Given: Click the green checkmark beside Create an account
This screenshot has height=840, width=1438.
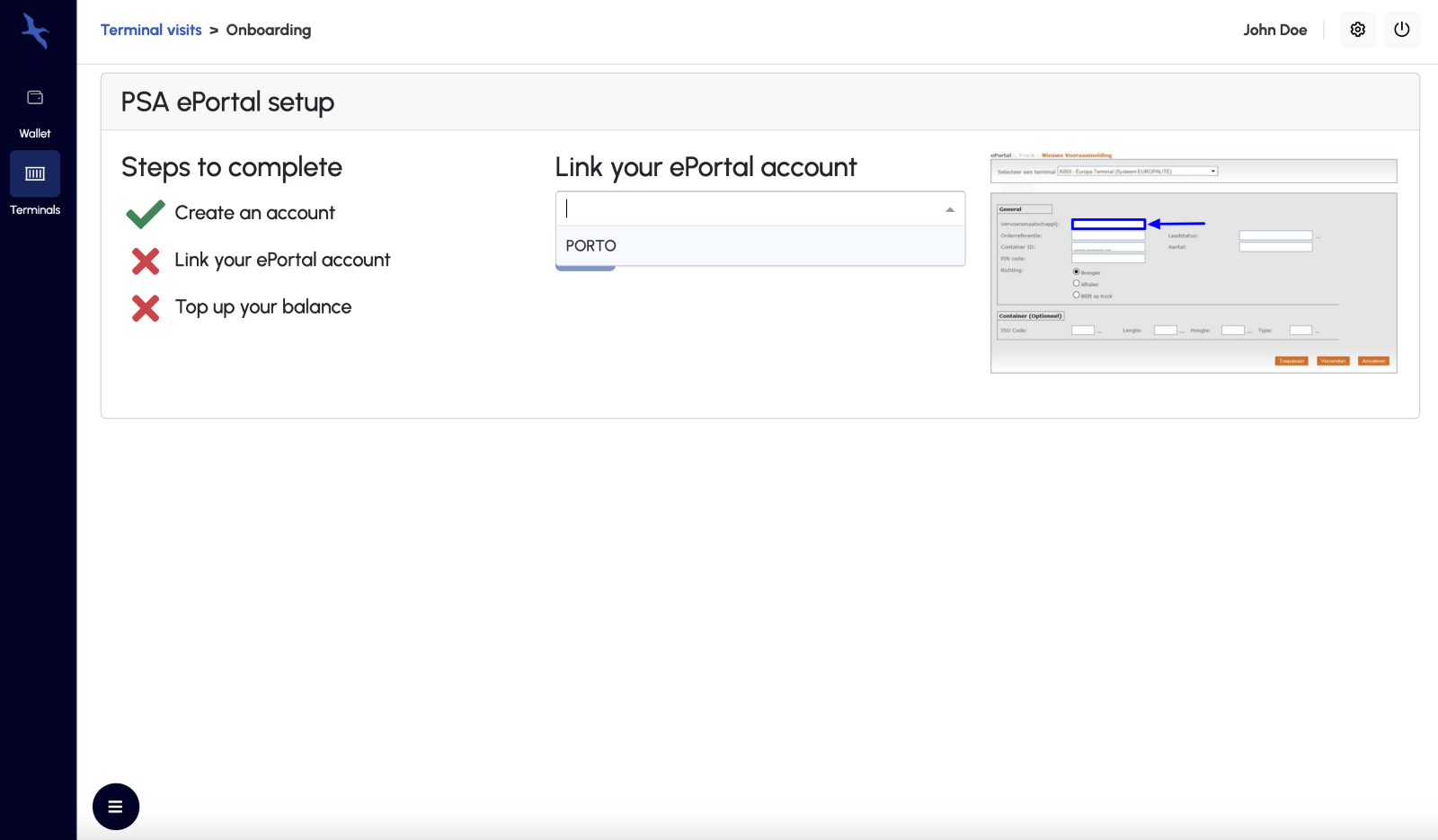Looking at the screenshot, I should [x=146, y=214].
